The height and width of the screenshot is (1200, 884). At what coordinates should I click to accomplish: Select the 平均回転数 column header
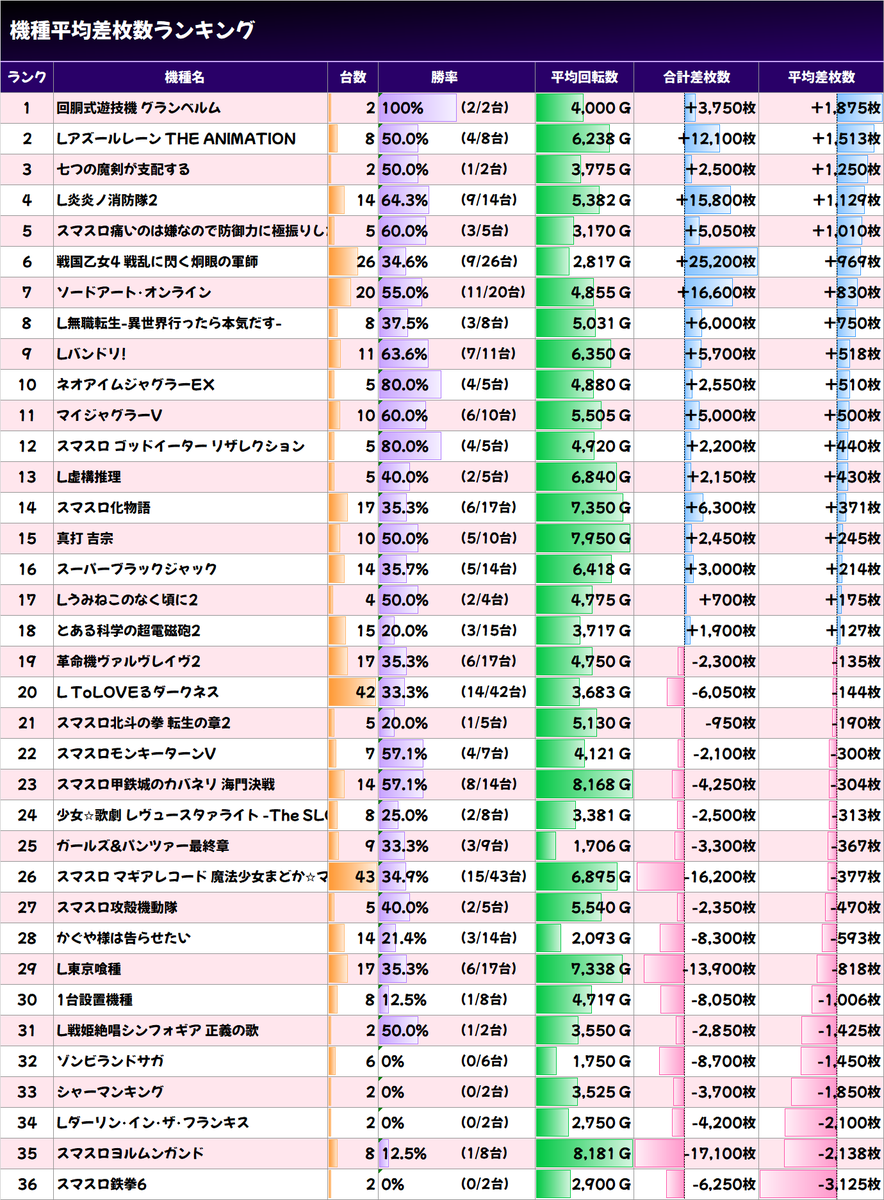tap(585, 77)
